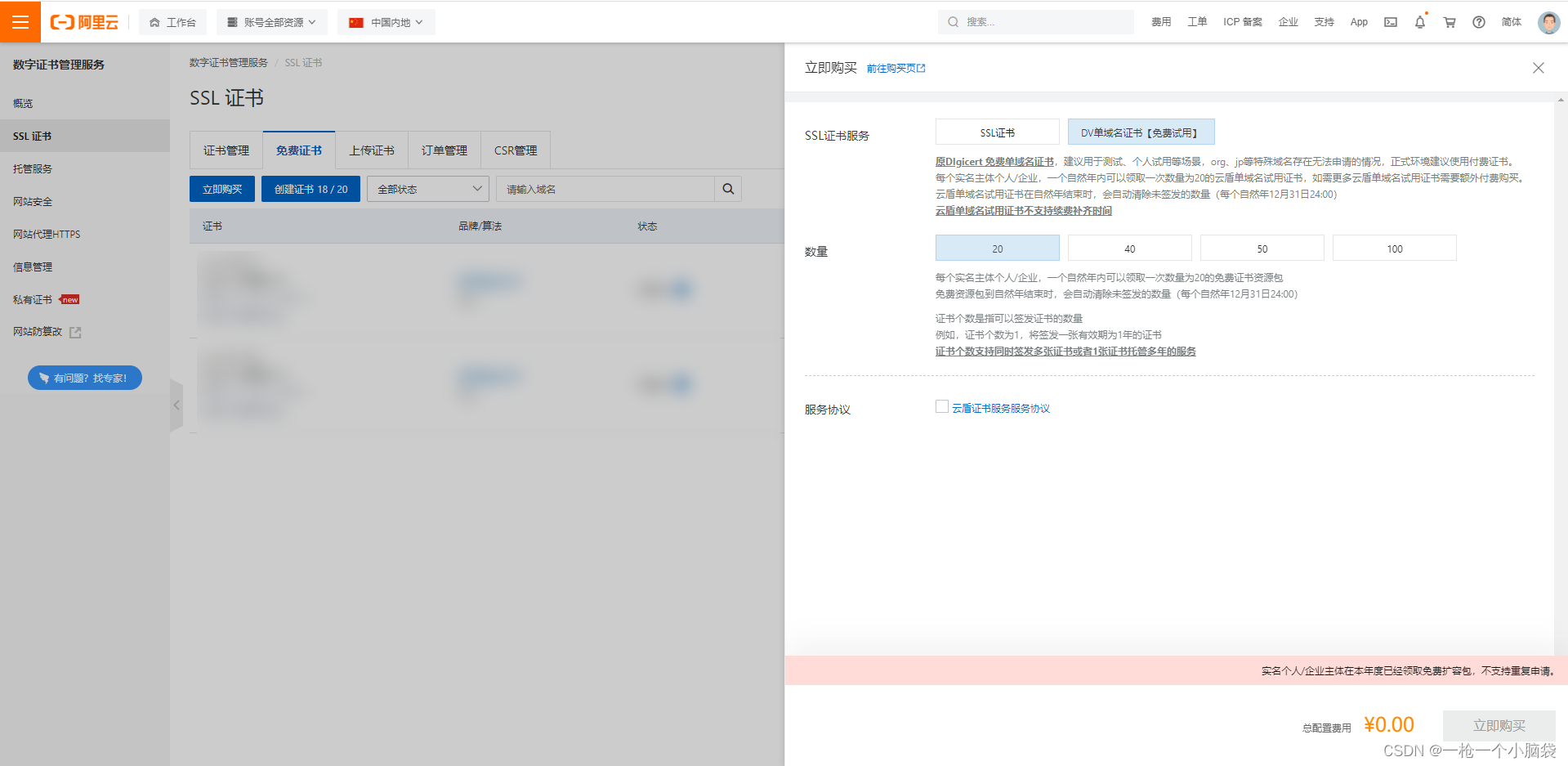Open 网站代理HTTPS in sidebar
The height and width of the screenshot is (766, 1568).
pos(85,234)
